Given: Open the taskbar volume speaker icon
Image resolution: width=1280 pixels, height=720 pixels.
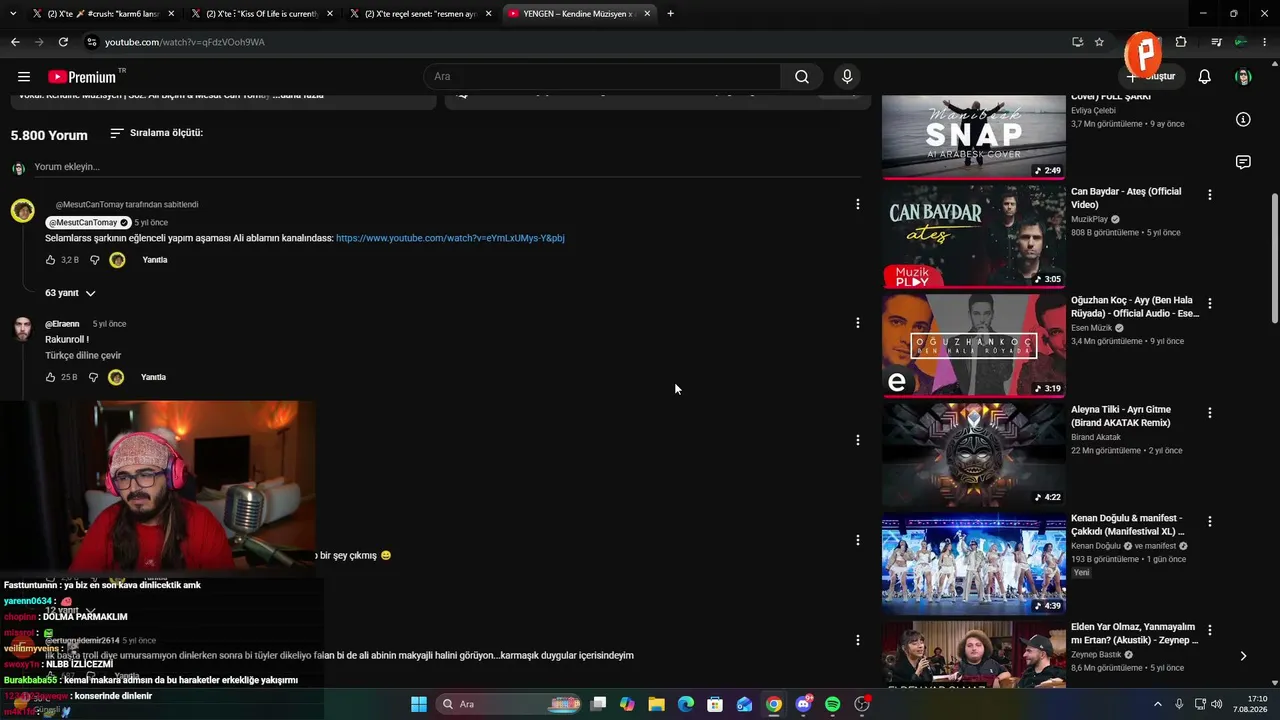Looking at the screenshot, I should coord(1217,704).
